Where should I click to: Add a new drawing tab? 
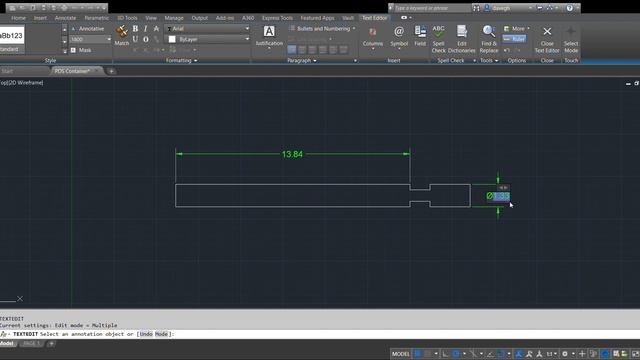[x=111, y=71]
